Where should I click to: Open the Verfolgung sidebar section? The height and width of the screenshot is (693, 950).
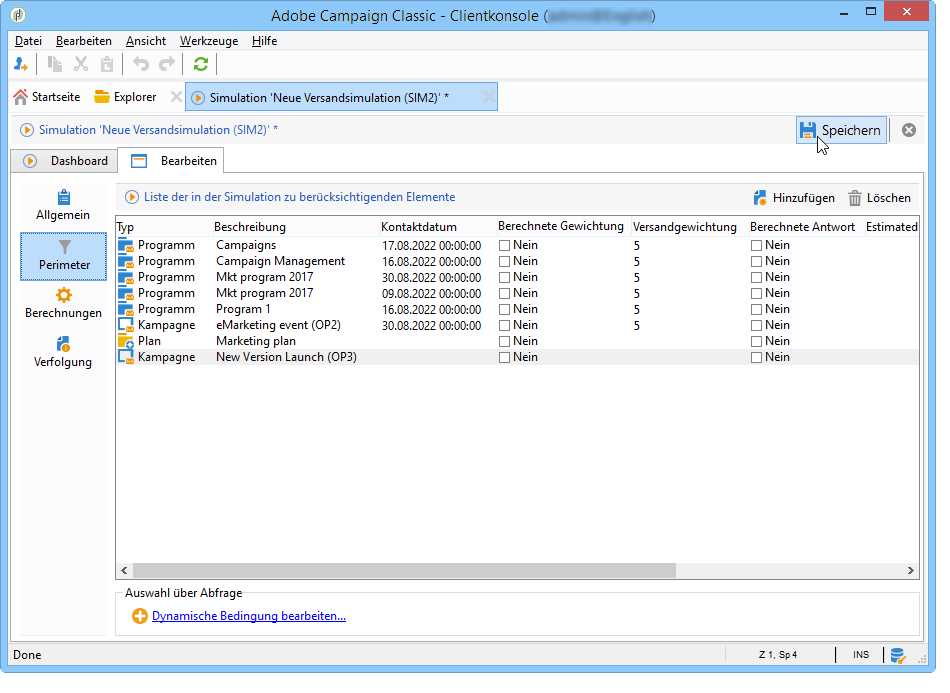coord(63,353)
